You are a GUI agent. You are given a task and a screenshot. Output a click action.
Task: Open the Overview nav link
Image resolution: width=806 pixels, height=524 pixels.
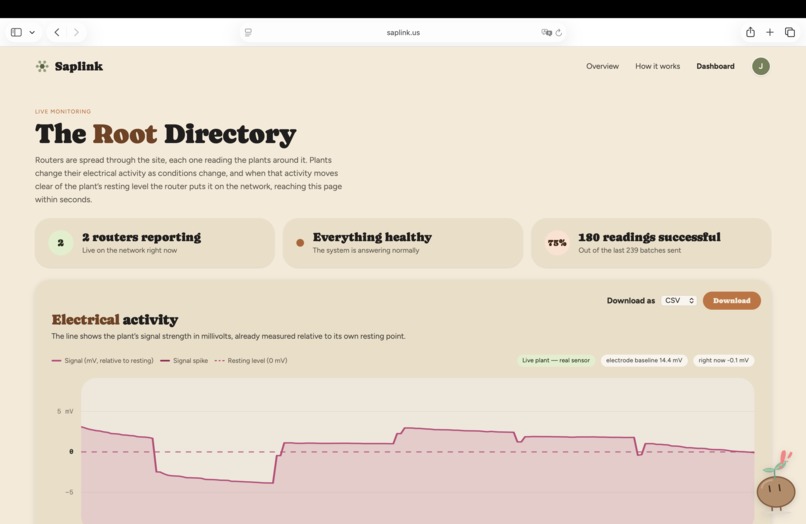coord(602,66)
